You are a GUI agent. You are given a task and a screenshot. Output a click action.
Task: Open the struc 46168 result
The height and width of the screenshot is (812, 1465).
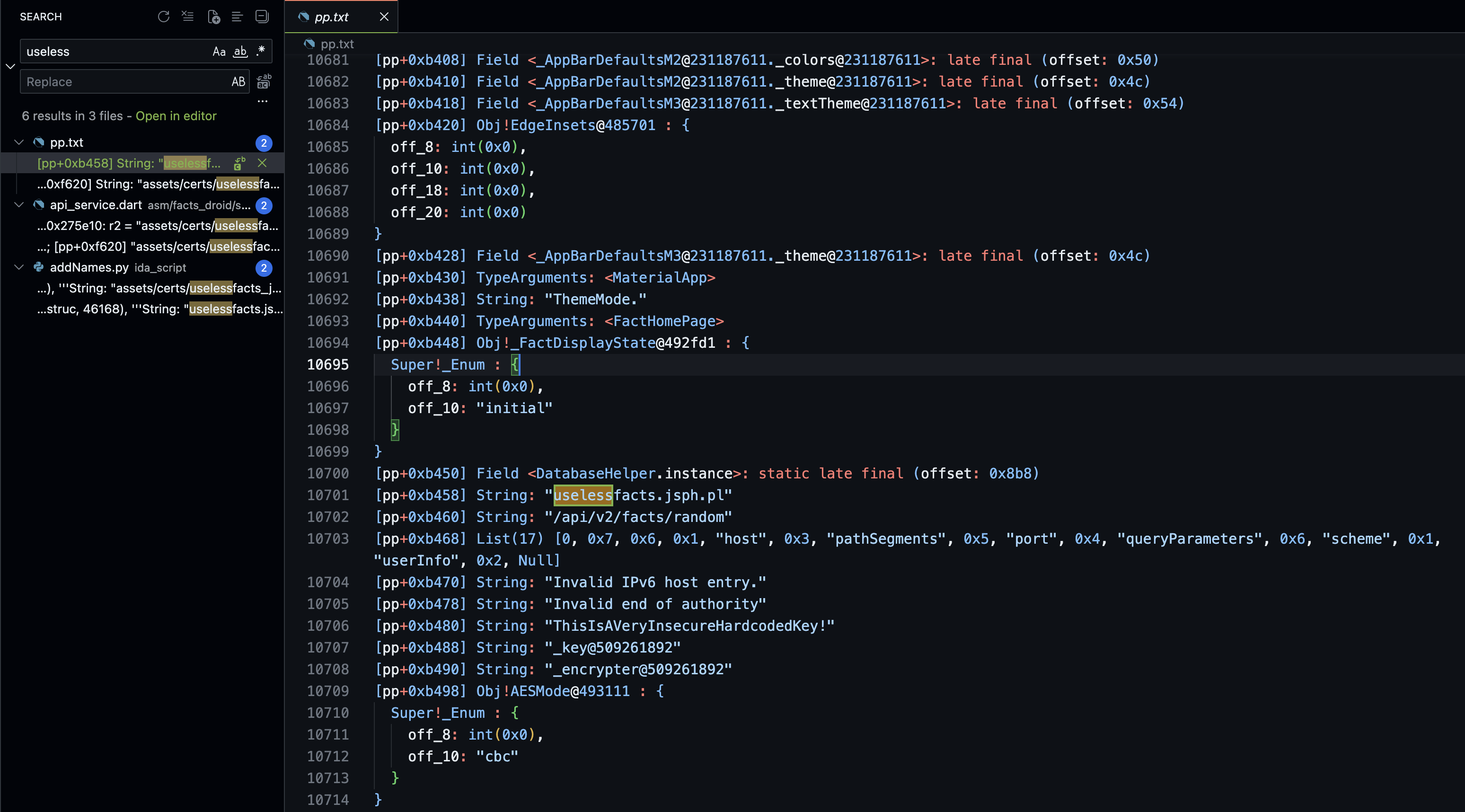(x=160, y=309)
